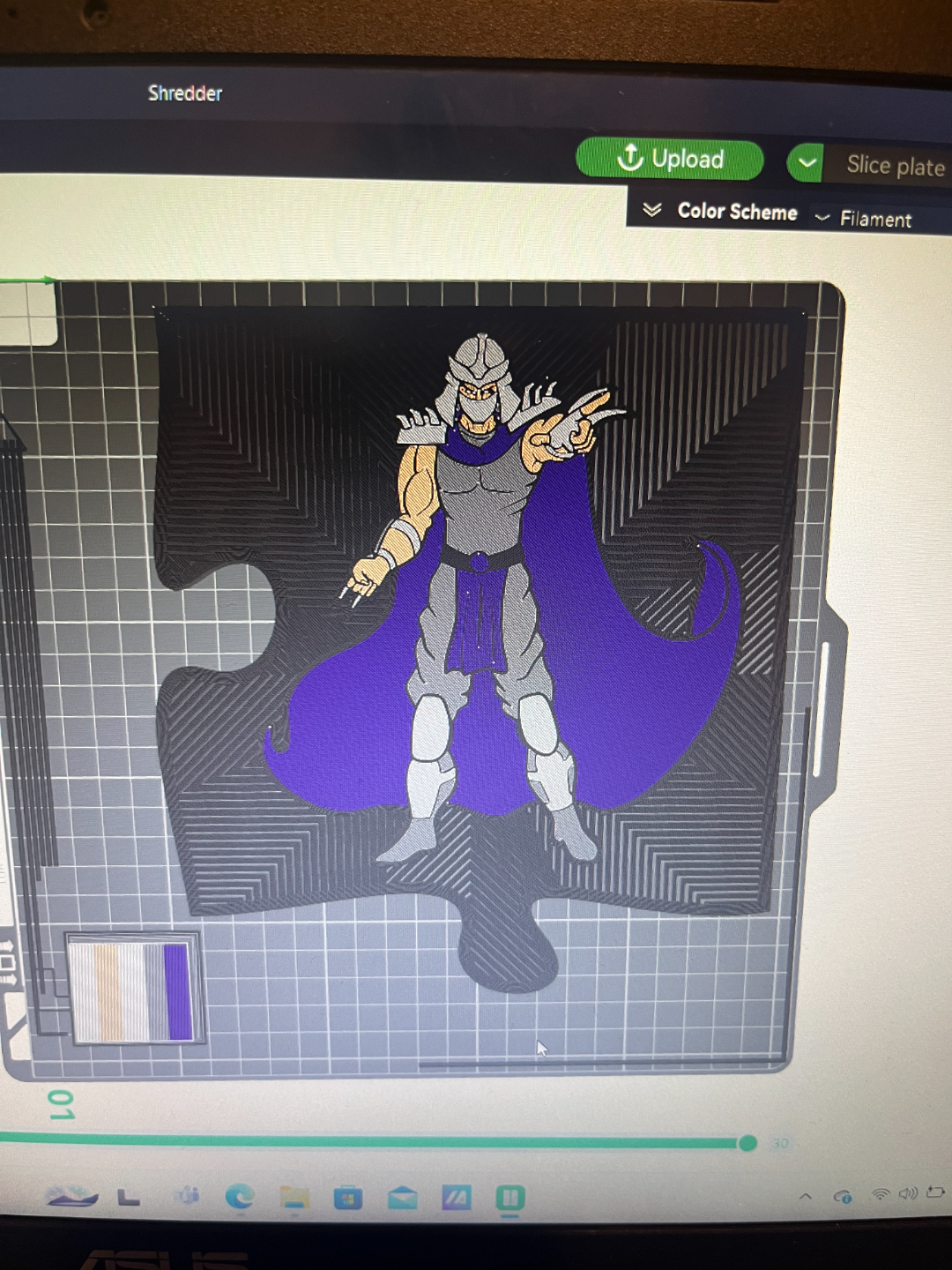Show hidden icons via tray chevron
952x1270 pixels.
coord(805,1196)
